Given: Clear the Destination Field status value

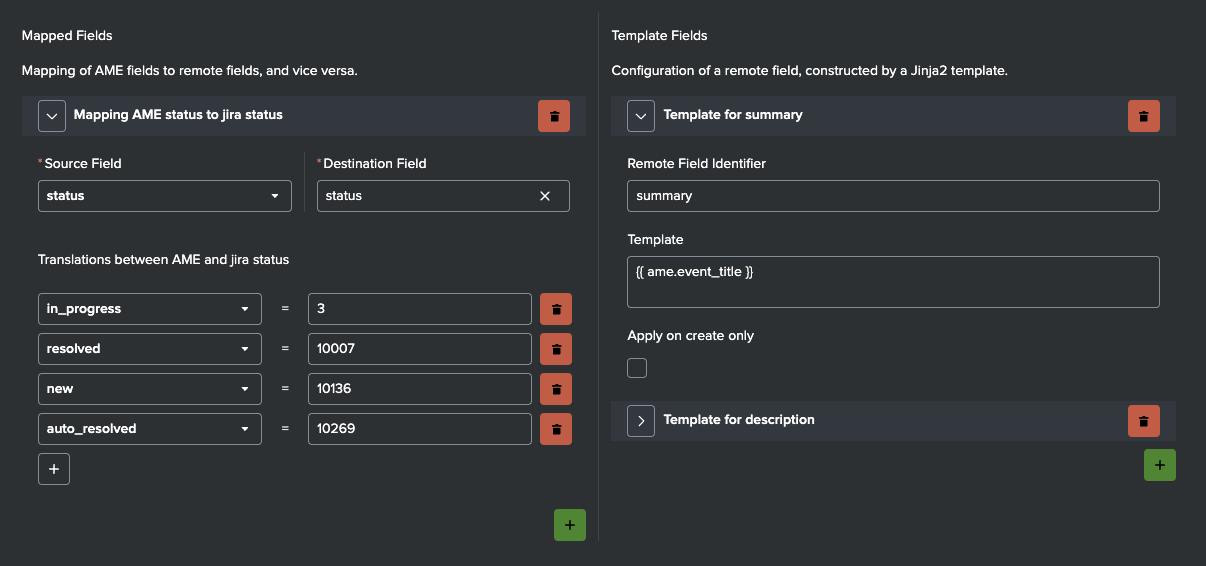Looking at the screenshot, I should click(x=545, y=196).
